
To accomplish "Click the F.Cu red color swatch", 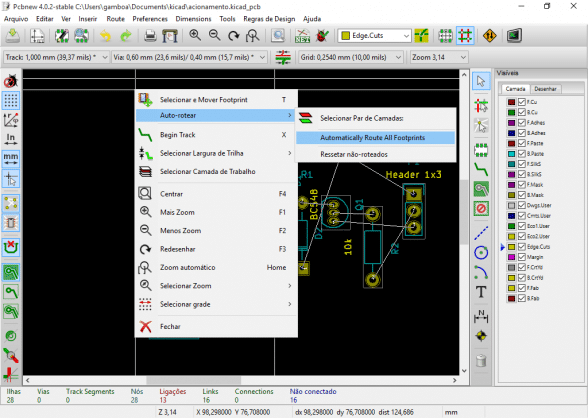I will tap(511, 102).
